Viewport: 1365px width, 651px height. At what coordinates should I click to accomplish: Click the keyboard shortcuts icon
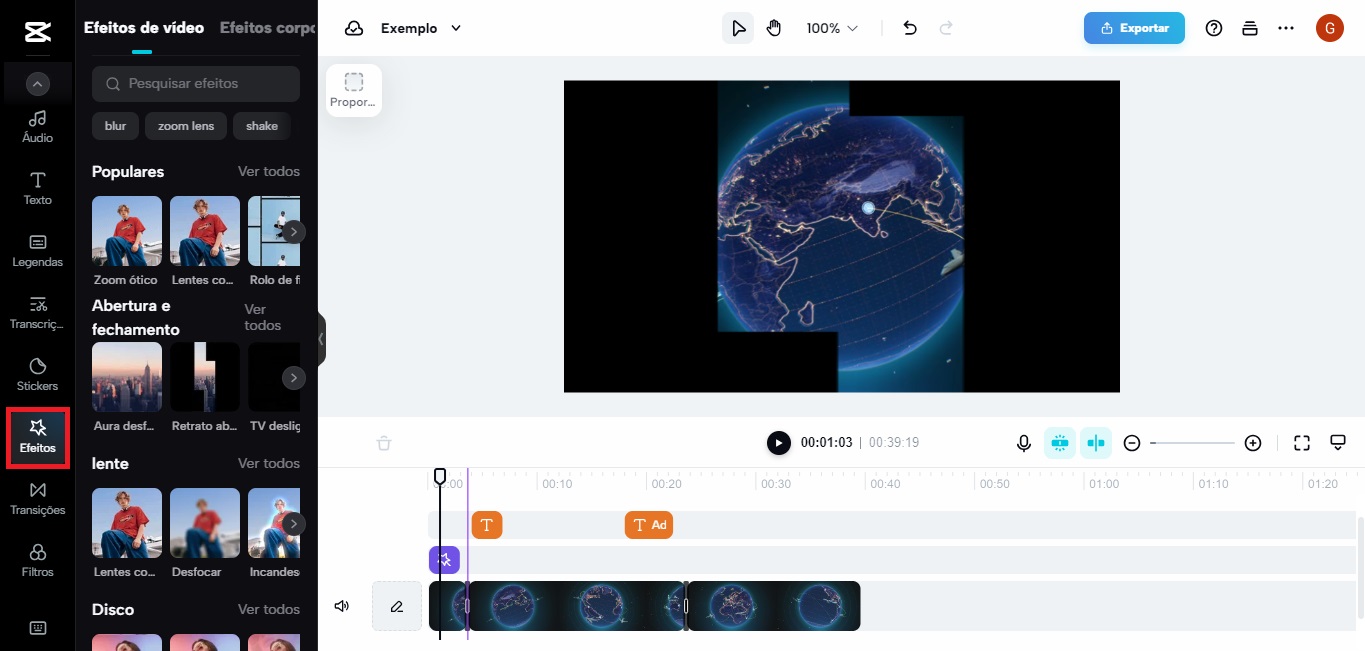[38, 628]
